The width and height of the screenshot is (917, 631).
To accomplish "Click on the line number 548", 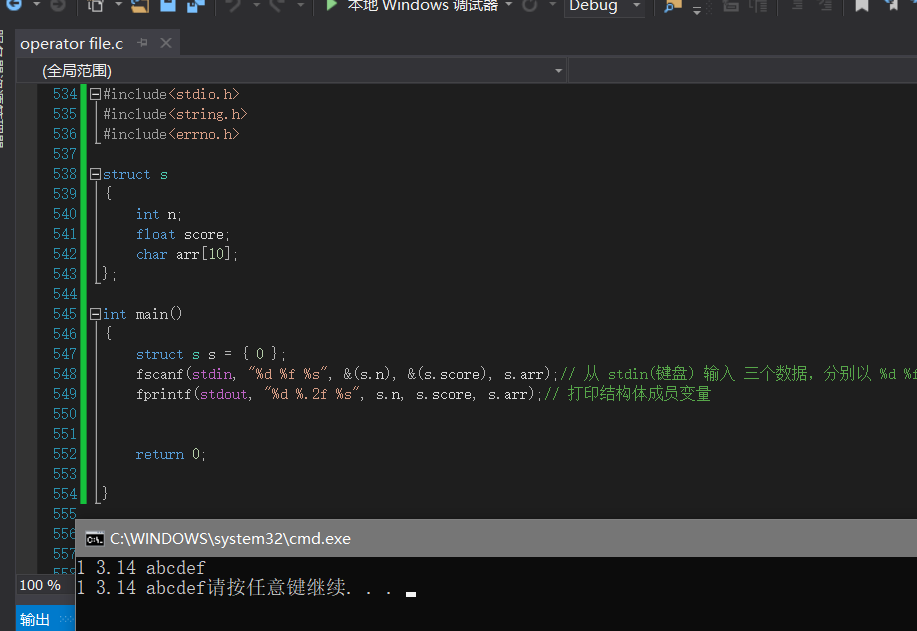I will [64, 374].
